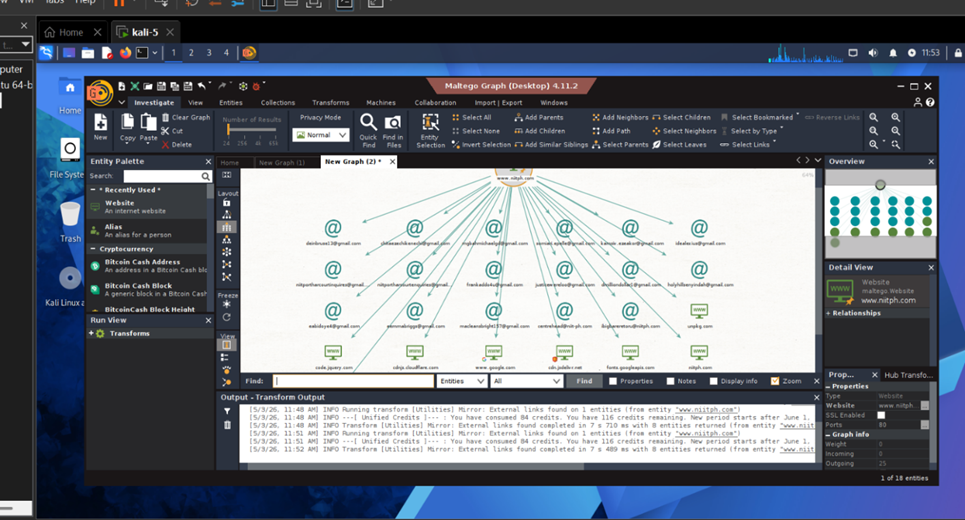The width and height of the screenshot is (965, 520).
Task: Expand Relationships in Detail View
Action: pyautogui.click(x=828, y=313)
